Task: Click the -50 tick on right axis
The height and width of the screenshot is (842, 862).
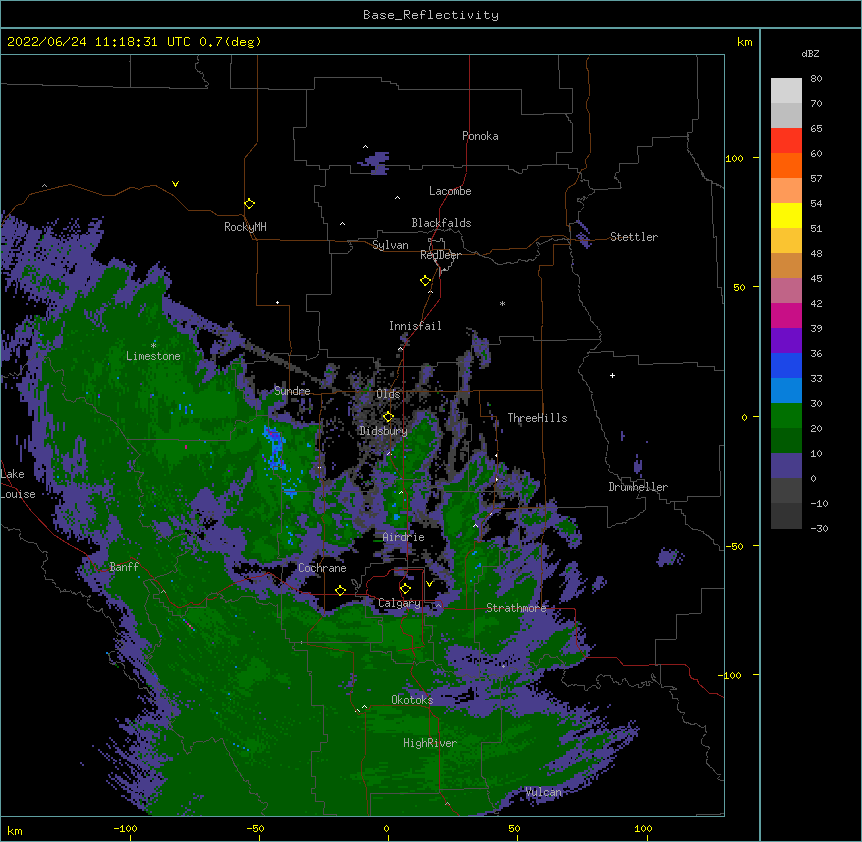Action: pyautogui.click(x=734, y=546)
